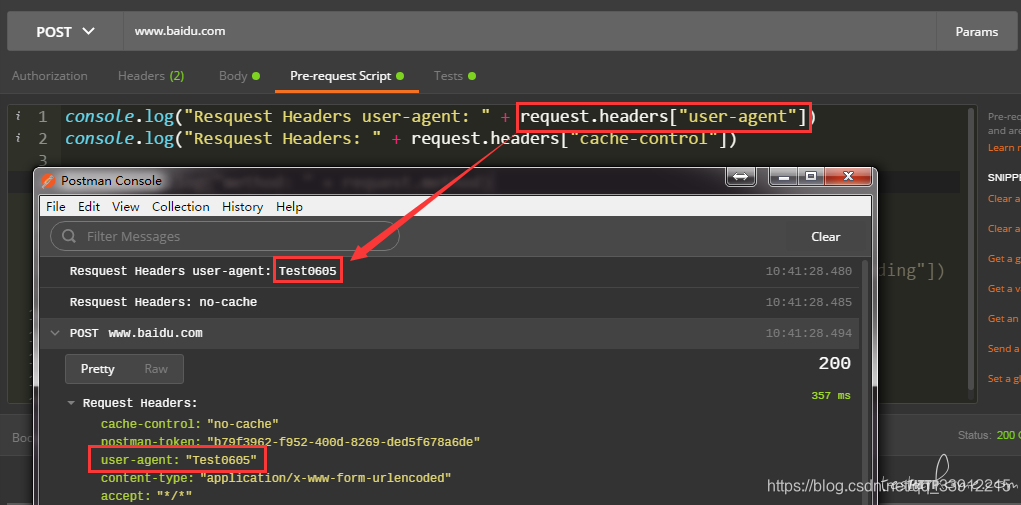Click the Filter Messages search field
Screen dimensions: 1021x505
click(225, 236)
